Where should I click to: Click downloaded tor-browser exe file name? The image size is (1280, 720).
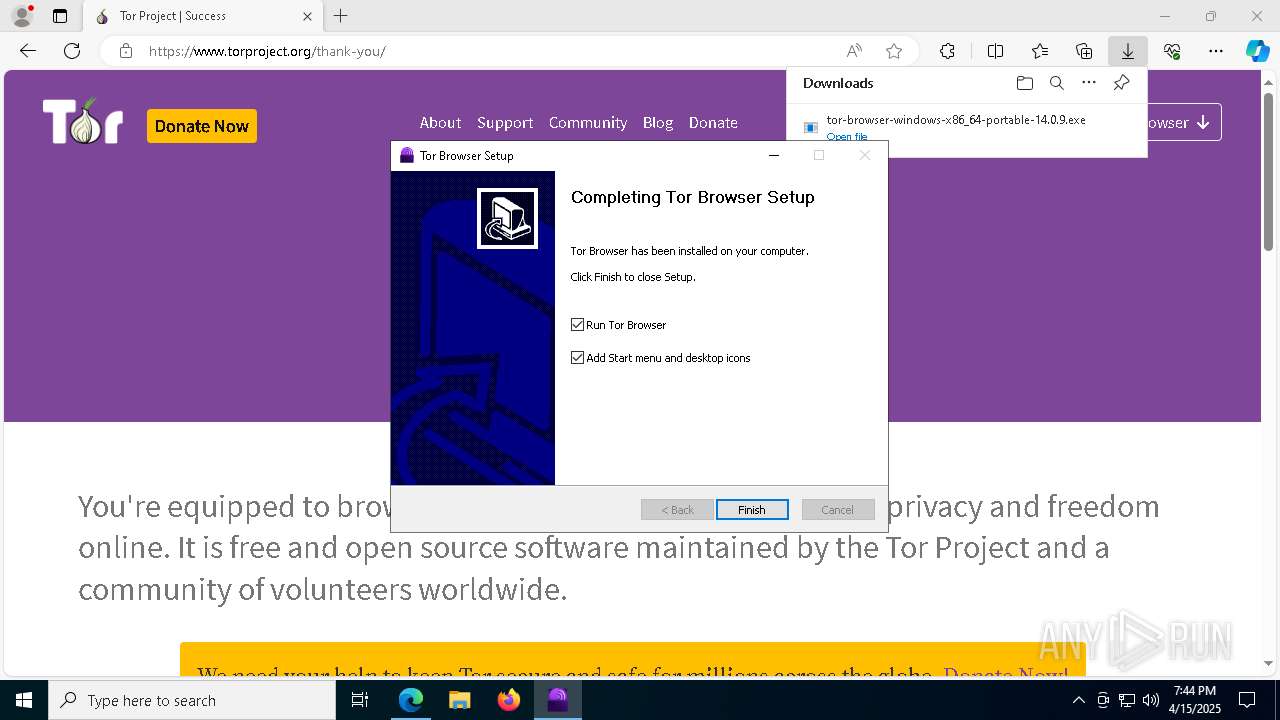click(956, 120)
